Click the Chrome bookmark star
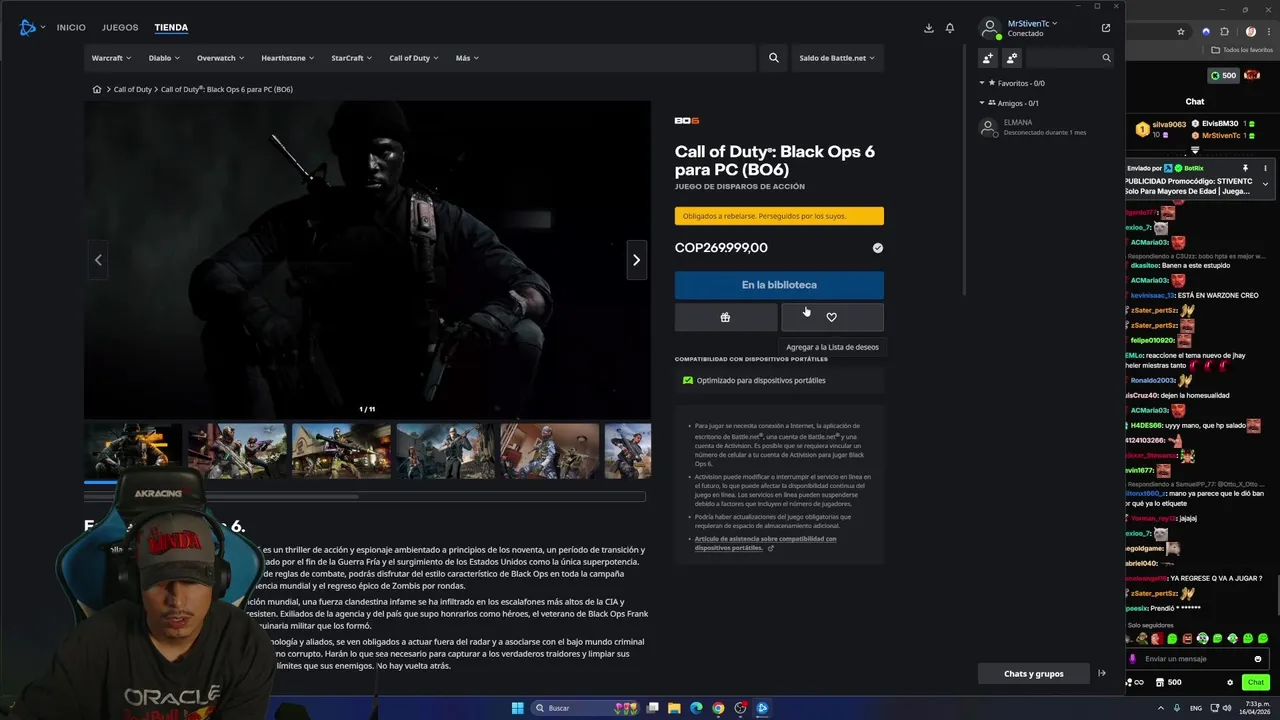 coord(1181,32)
